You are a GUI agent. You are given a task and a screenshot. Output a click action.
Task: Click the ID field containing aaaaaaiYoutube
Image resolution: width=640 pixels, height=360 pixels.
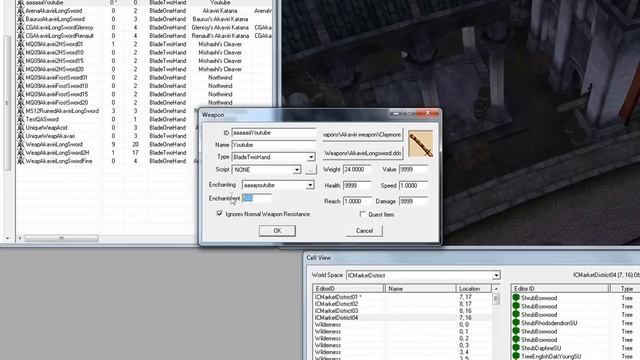point(273,133)
